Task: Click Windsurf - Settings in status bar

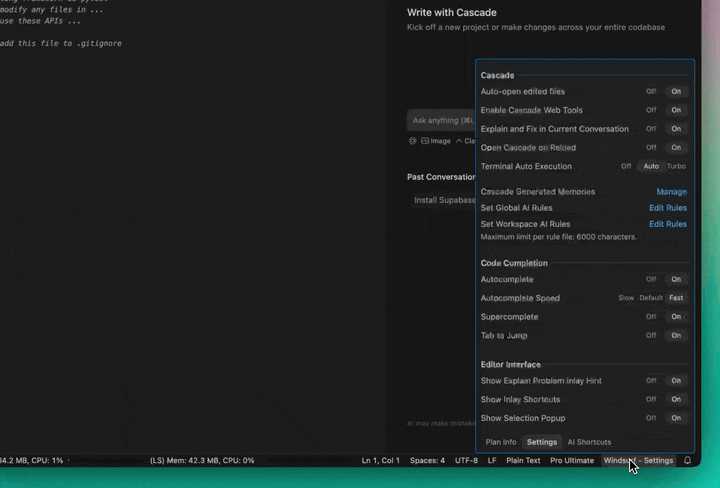Action: 638,460
